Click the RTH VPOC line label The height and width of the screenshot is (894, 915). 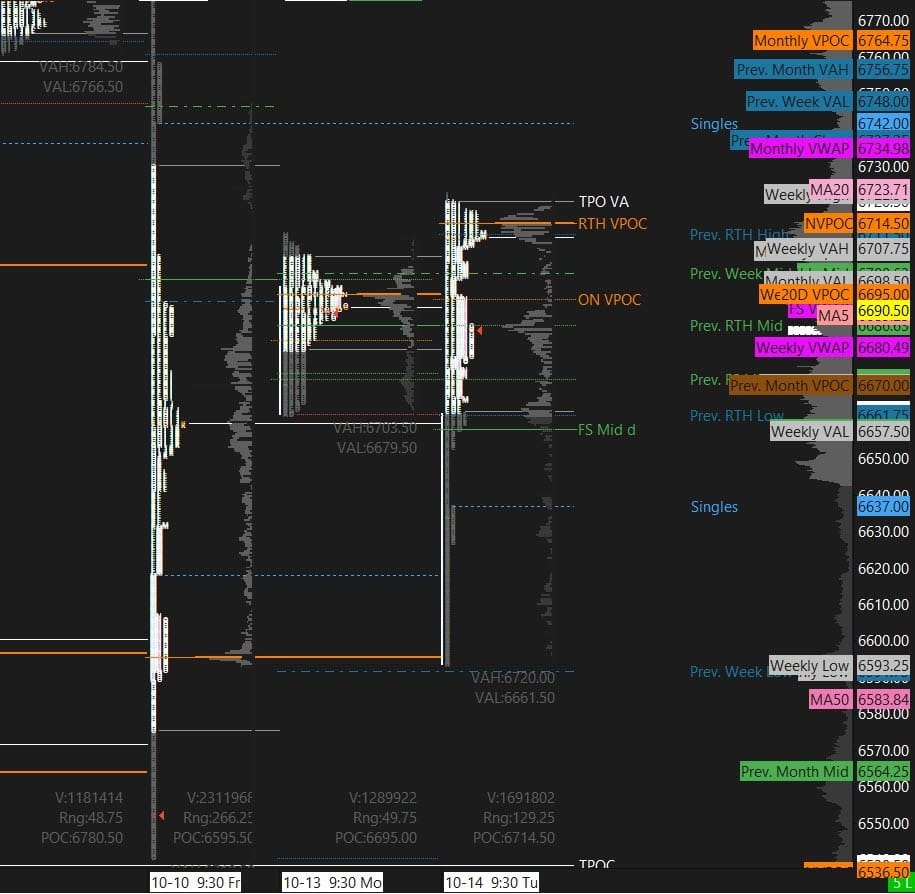pyautogui.click(x=612, y=223)
